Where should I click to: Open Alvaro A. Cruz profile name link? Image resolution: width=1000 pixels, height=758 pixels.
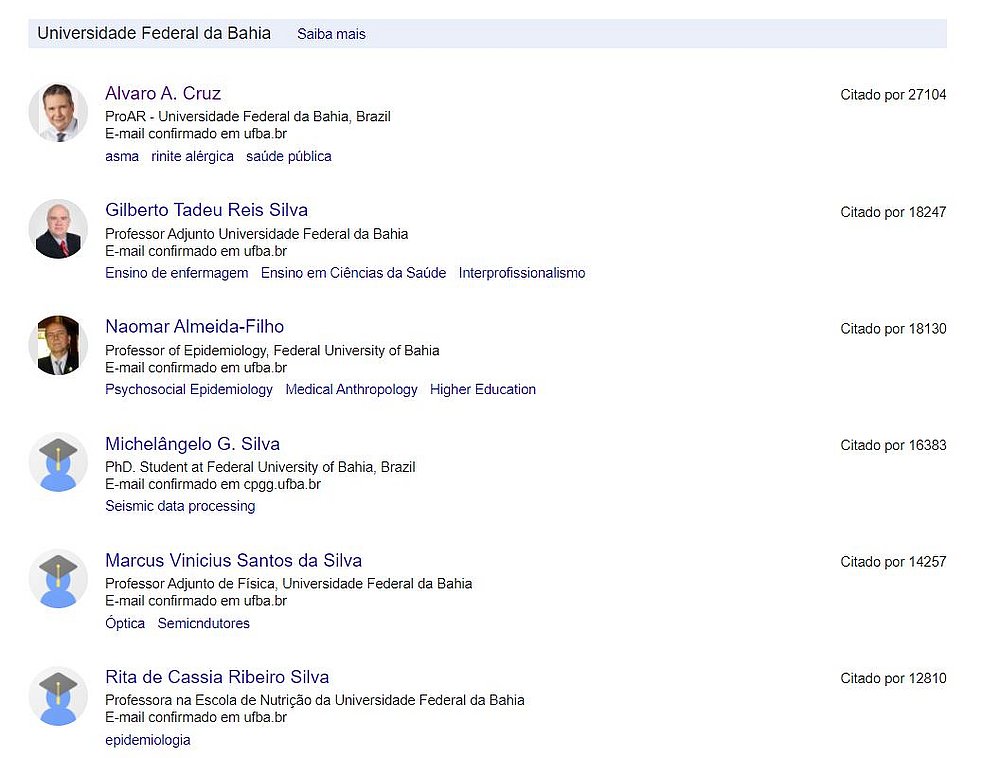coord(163,93)
